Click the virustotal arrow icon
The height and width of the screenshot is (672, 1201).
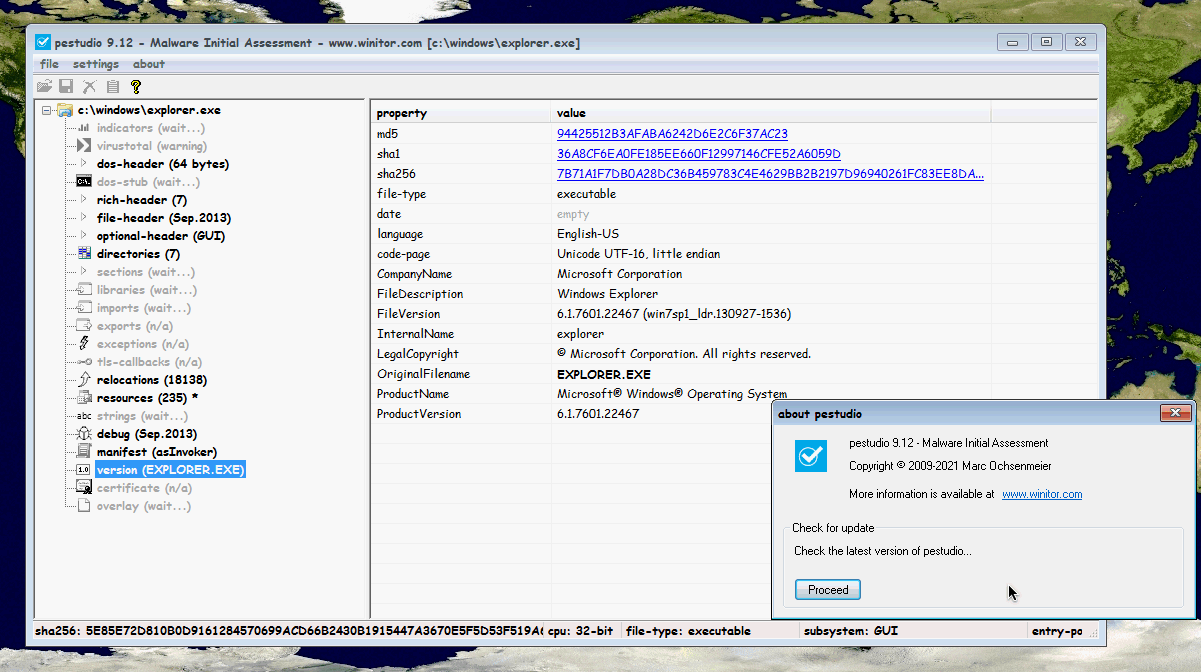tap(84, 146)
